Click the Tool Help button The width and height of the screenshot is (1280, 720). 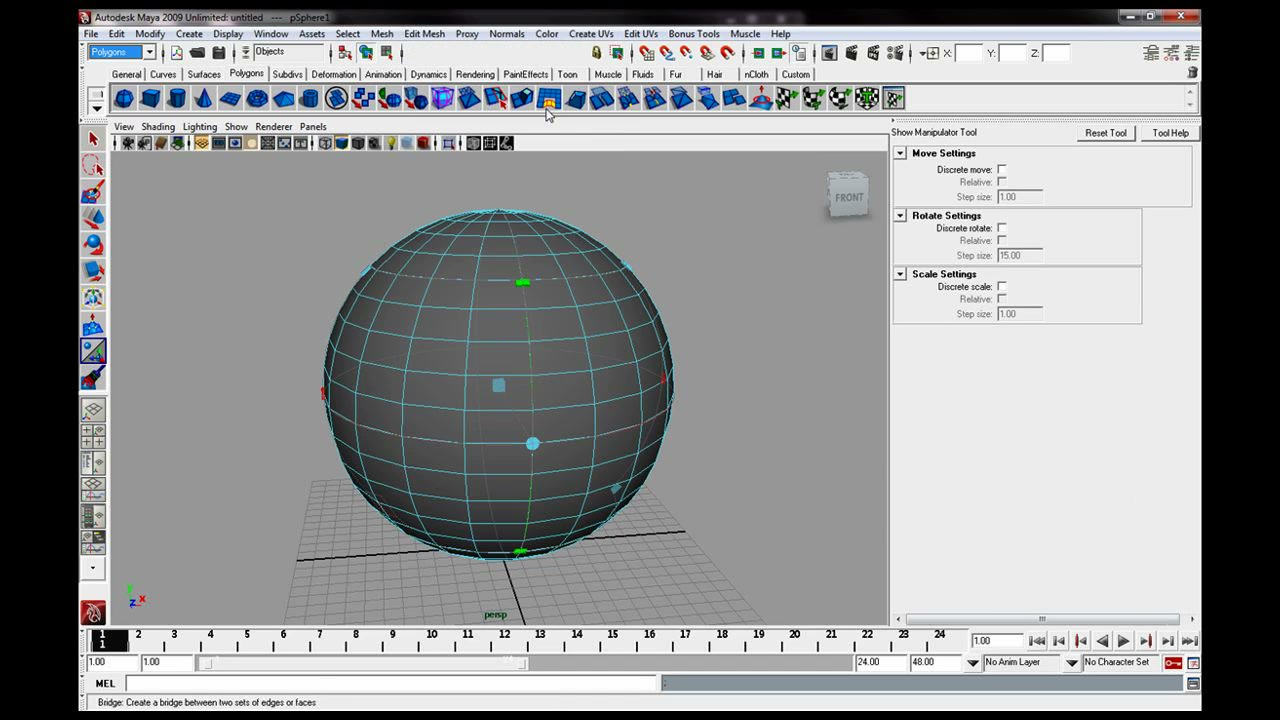pos(1171,133)
